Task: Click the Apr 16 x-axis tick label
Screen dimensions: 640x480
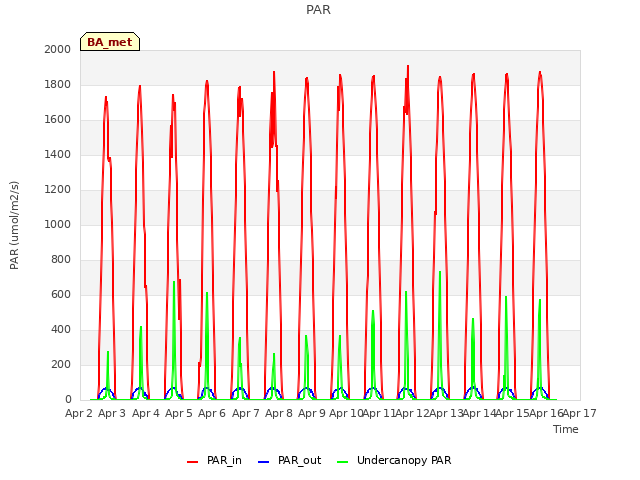Action: 546,413
